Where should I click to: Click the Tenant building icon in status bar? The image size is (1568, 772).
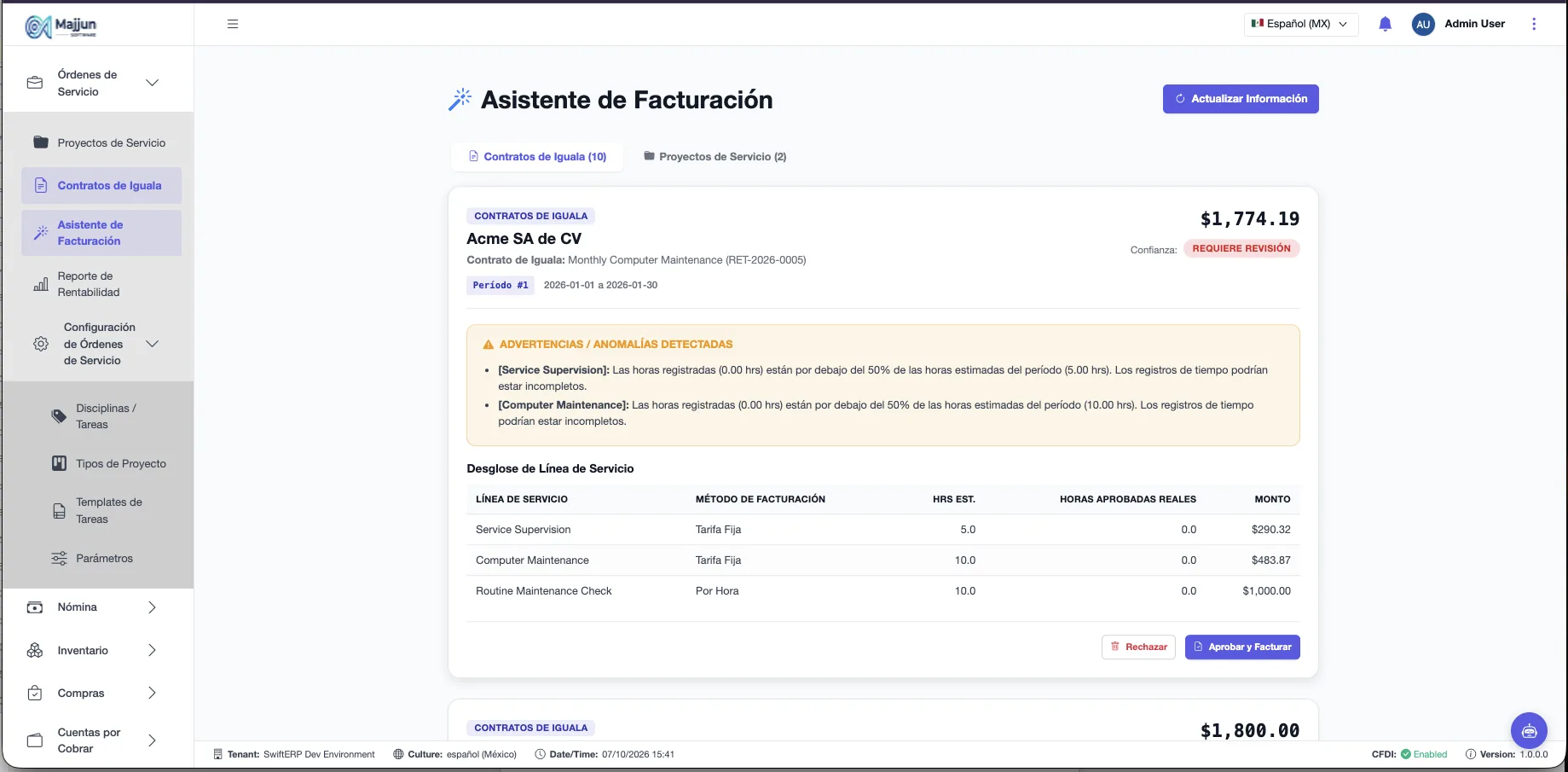click(x=217, y=754)
